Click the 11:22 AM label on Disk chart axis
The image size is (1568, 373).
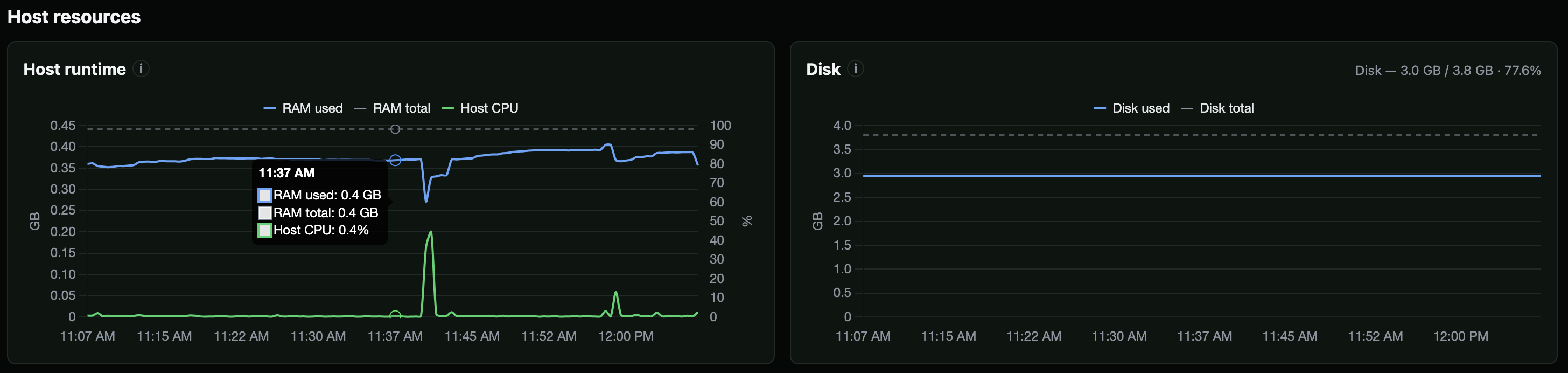pos(1033,336)
